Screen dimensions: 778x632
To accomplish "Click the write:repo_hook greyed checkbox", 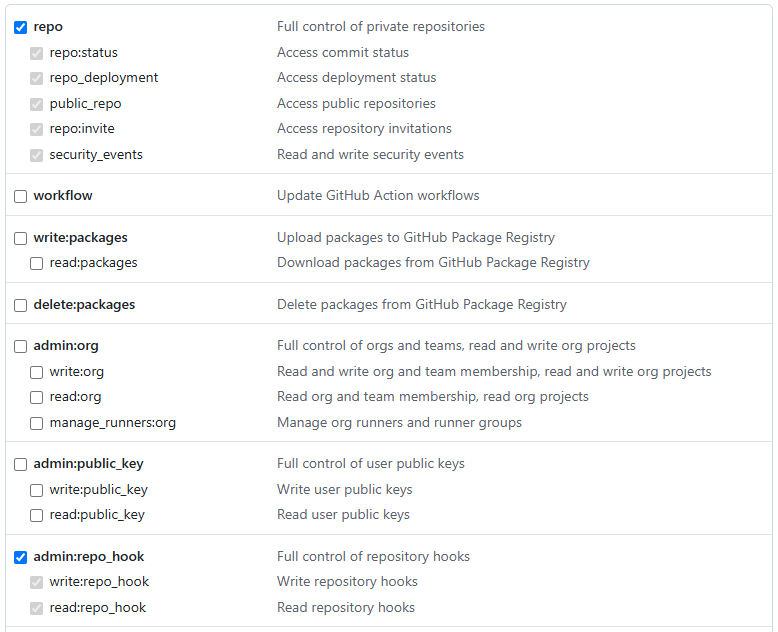I will (x=36, y=582).
